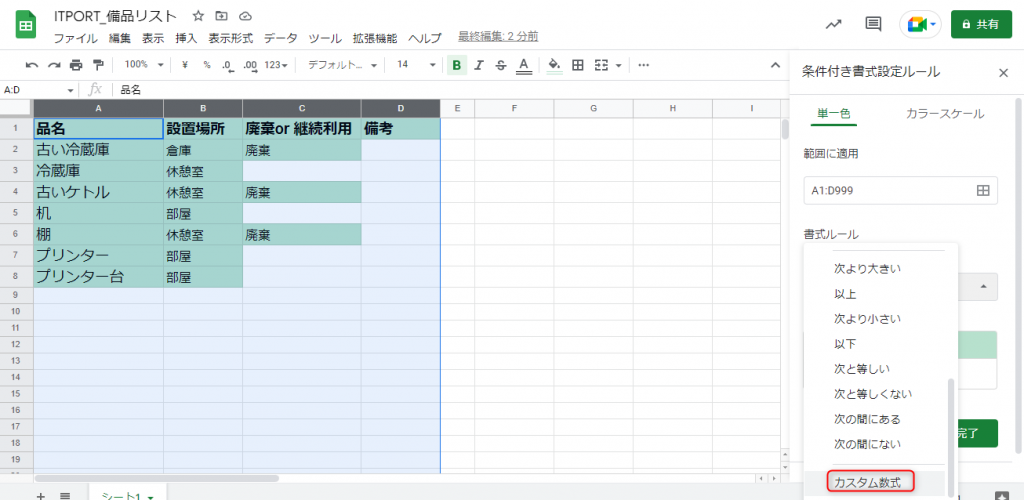1024x500 pixels.
Task: Open the データ menu
Action: [281, 38]
